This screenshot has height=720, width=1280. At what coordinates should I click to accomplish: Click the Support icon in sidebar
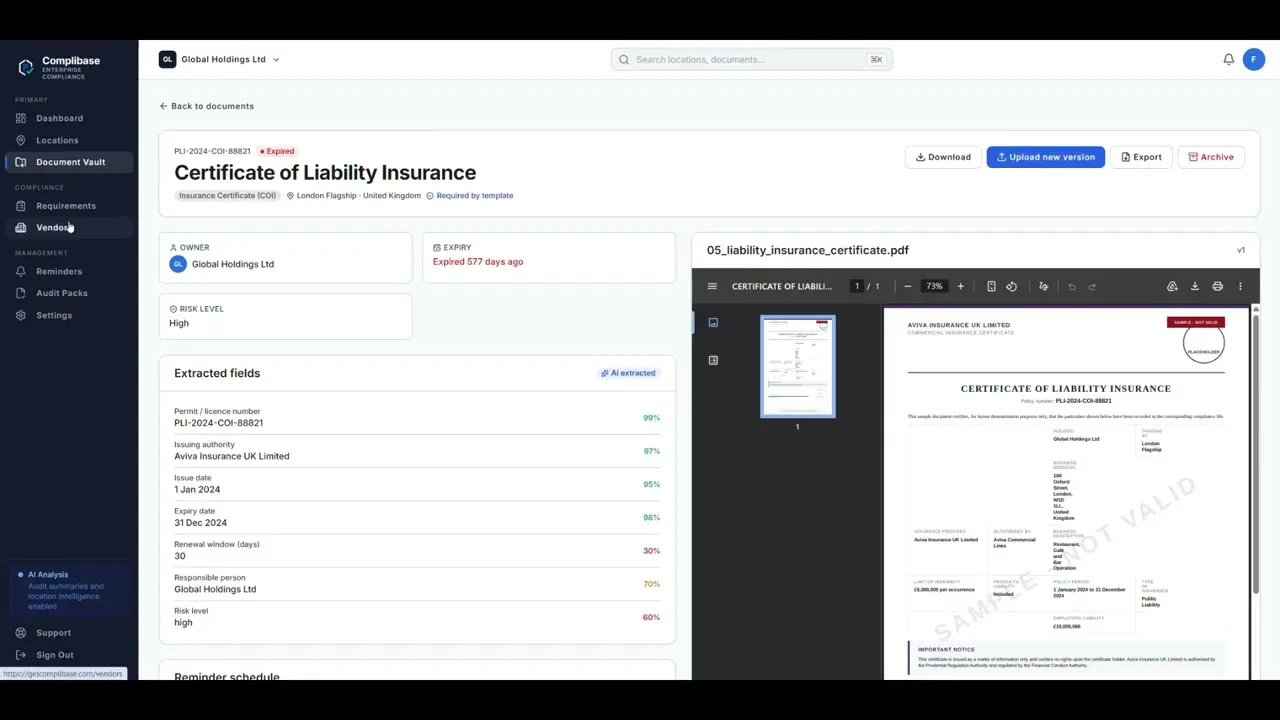coord(21,633)
